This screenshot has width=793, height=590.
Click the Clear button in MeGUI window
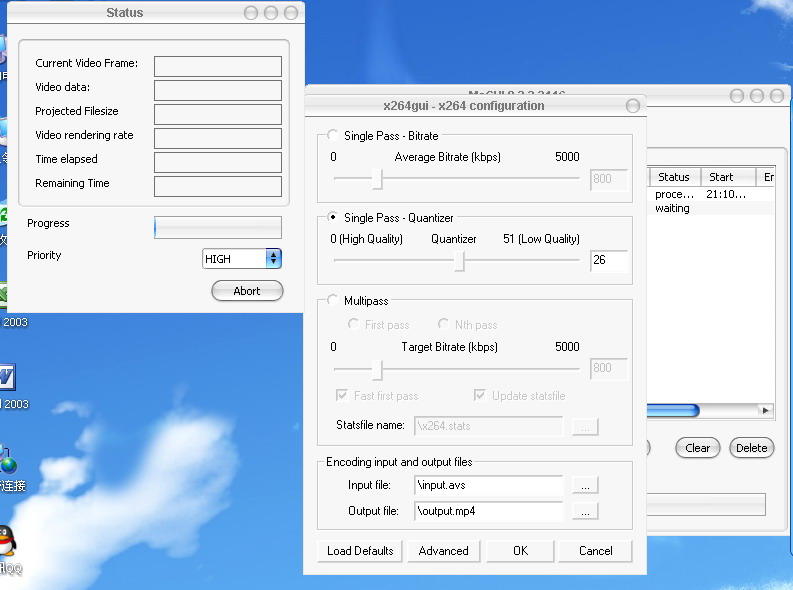pyautogui.click(x=697, y=448)
